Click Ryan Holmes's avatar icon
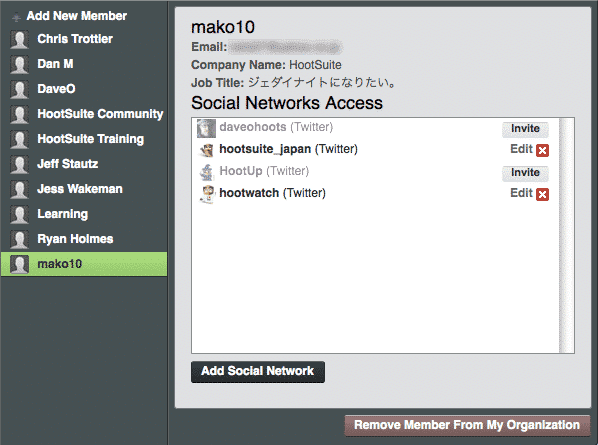598x445 pixels. coord(19,239)
